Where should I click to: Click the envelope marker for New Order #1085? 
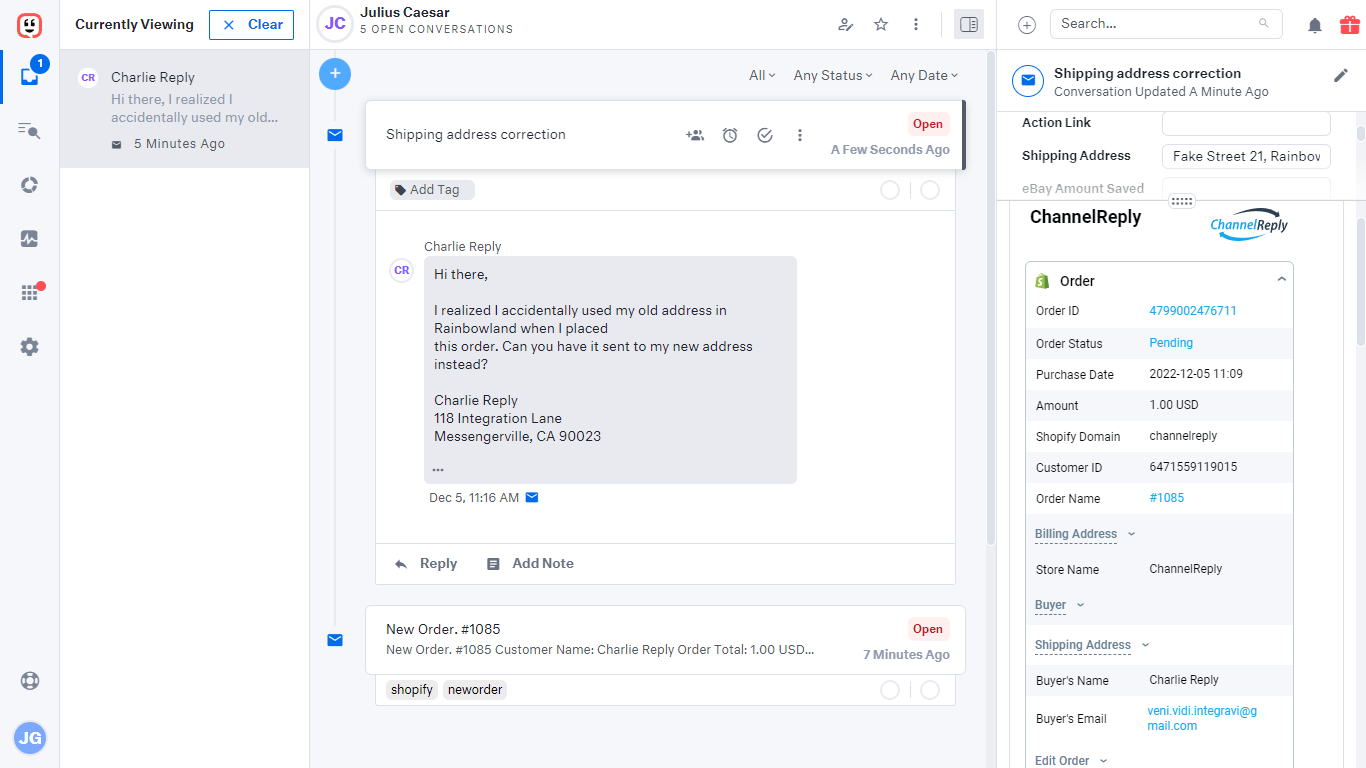pyautogui.click(x=335, y=640)
